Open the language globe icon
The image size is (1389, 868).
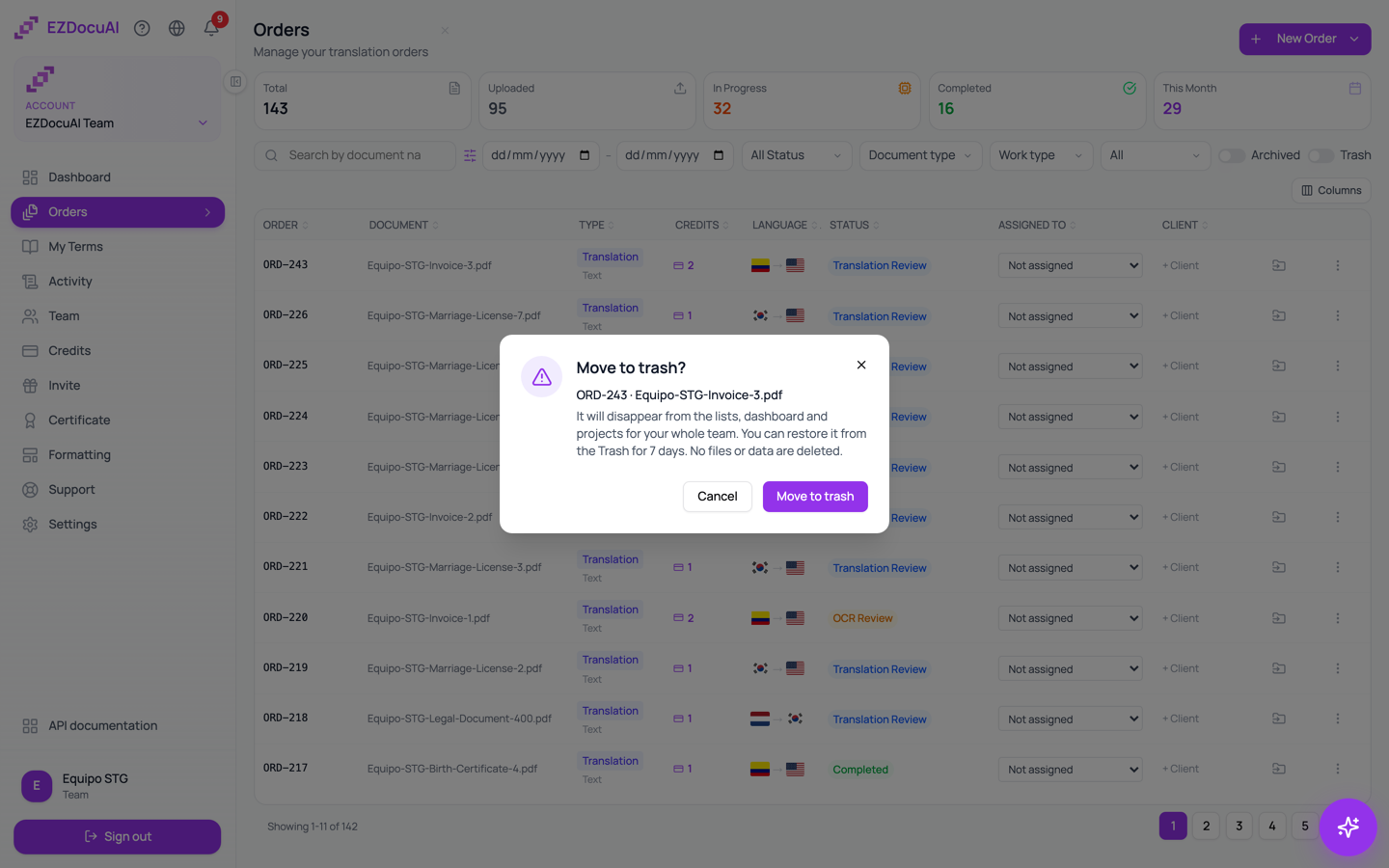[177, 28]
